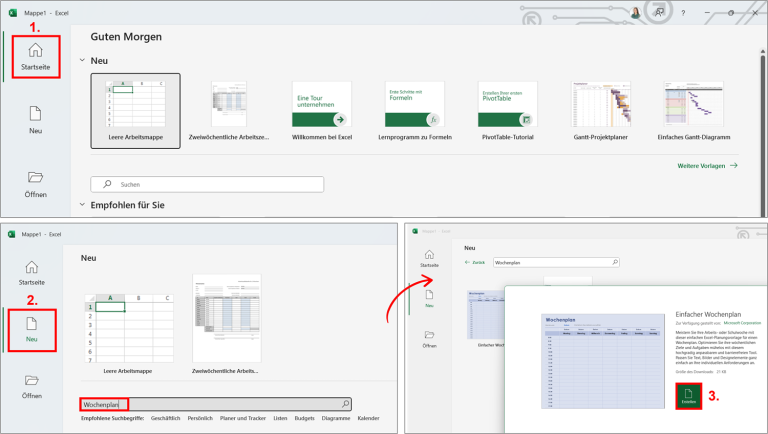Screen dimensions: 768x434
Task: Open PivotTable-Tutorial template
Action: pyautogui.click(x=507, y=111)
